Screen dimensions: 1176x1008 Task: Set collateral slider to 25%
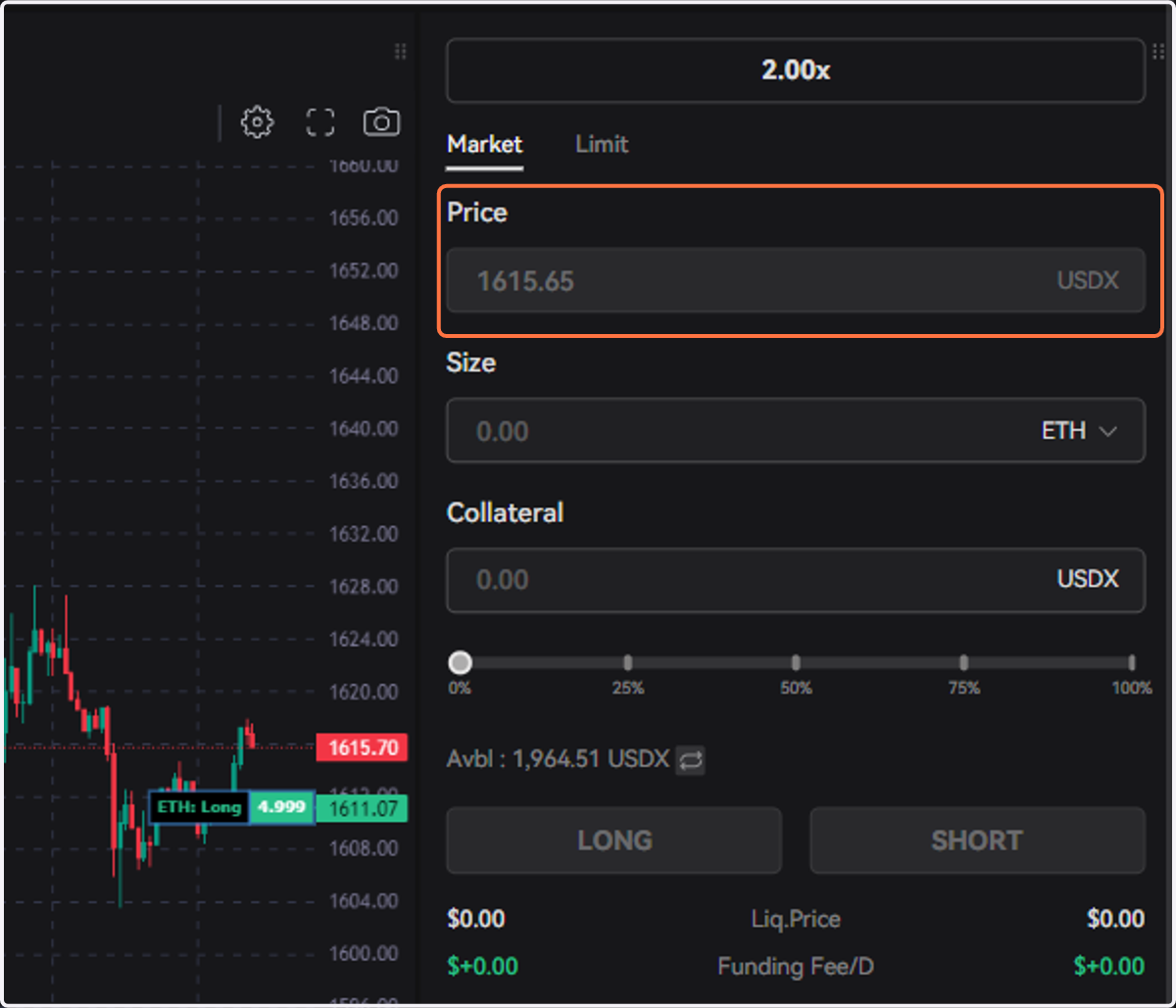pos(628,663)
